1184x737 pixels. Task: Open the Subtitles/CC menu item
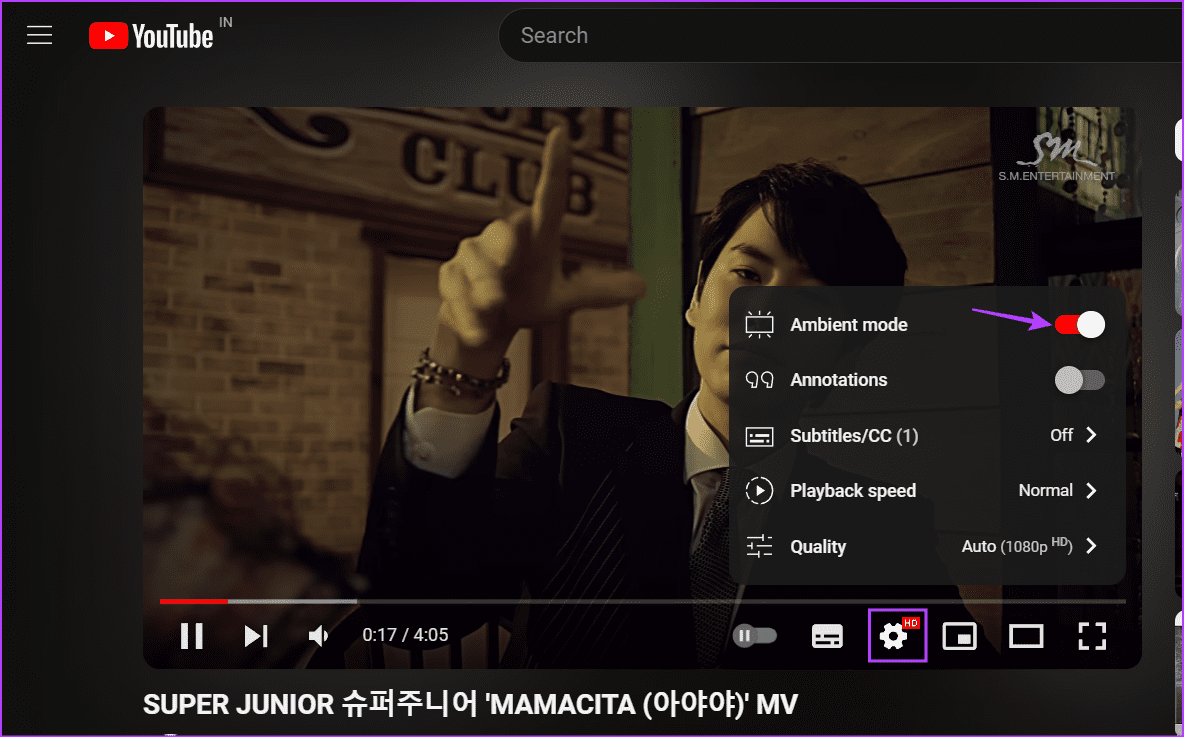(x=927, y=436)
